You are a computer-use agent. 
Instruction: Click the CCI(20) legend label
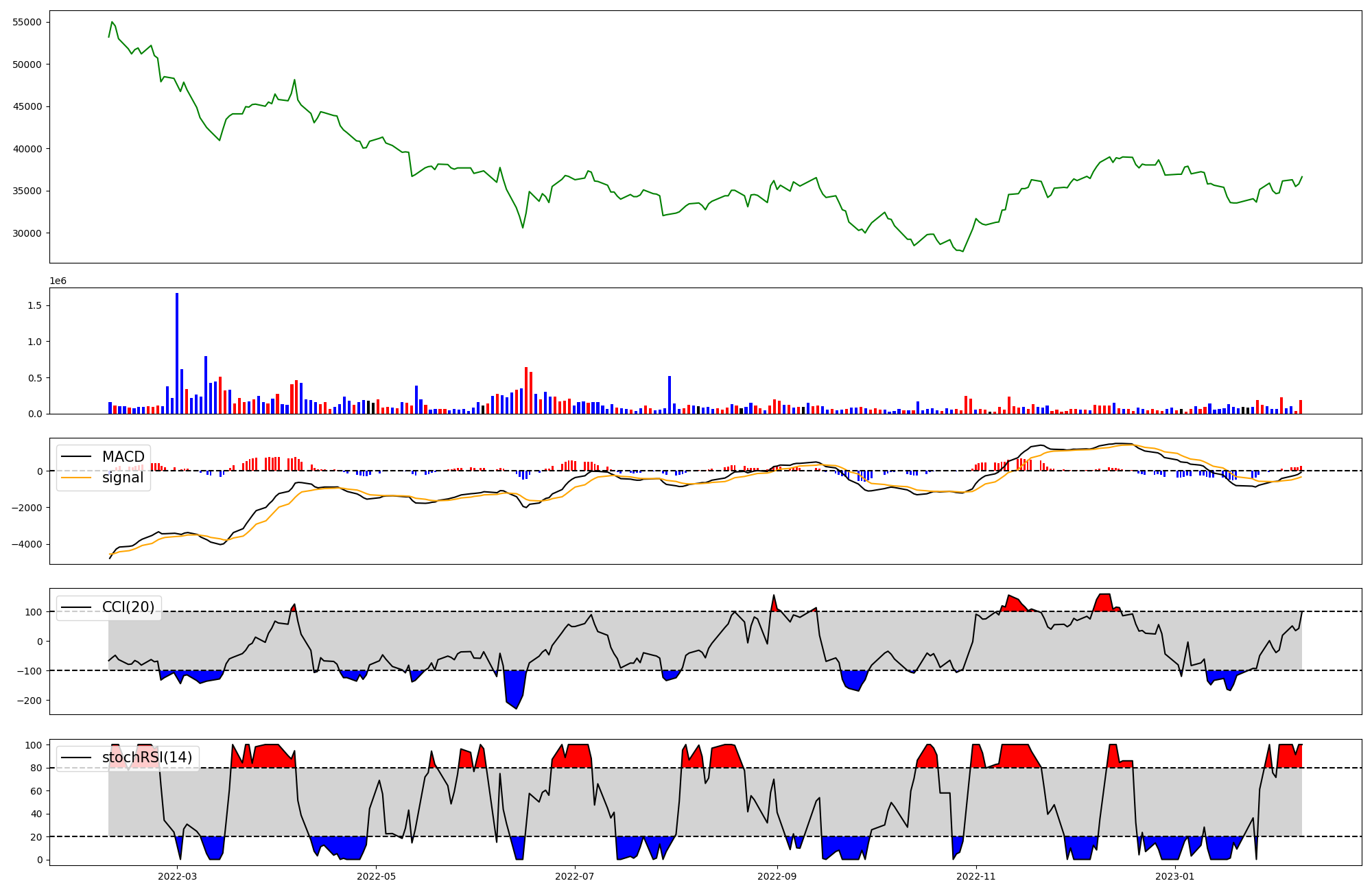(x=128, y=607)
